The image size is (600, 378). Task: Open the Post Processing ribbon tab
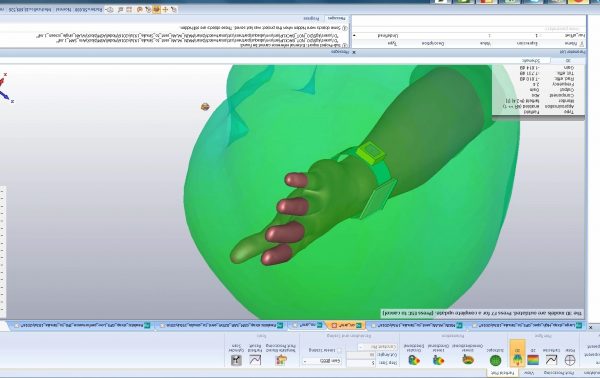click(x=559, y=372)
